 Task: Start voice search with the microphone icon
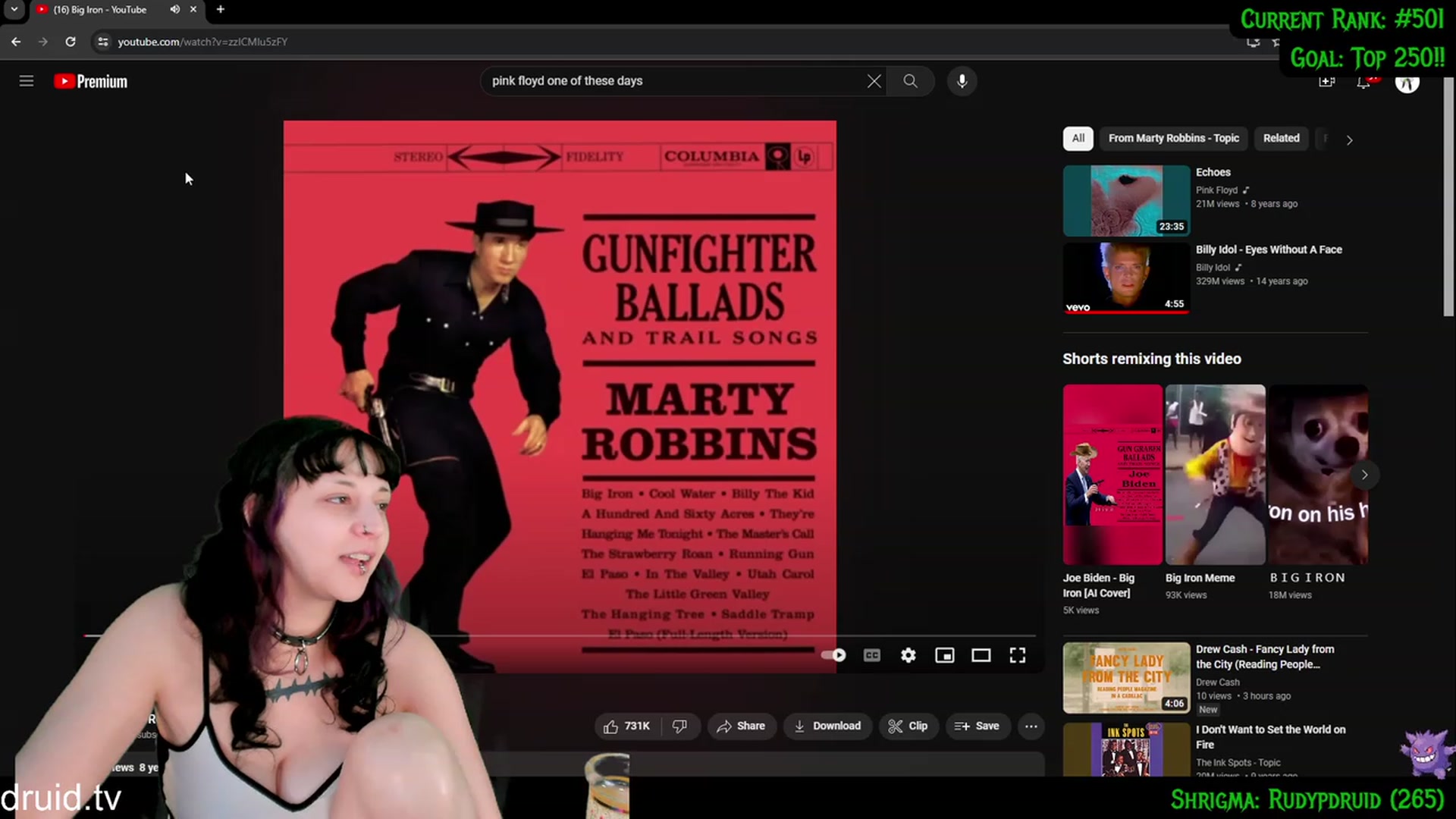(x=962, y=81)
